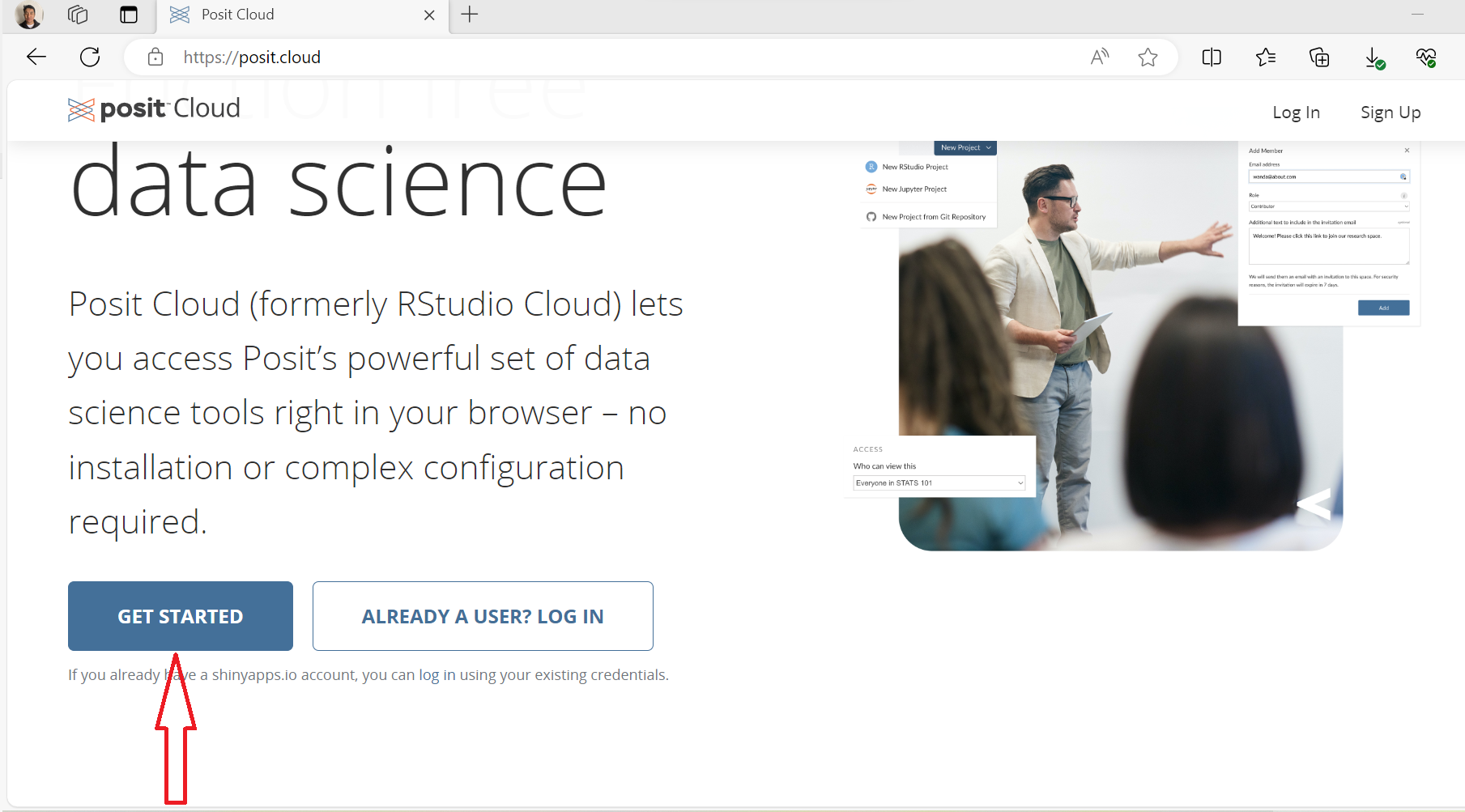Viewport: 1465px width, 812px height.
Task: Click Sign Up in header
Action: (x=1390, y=113)
